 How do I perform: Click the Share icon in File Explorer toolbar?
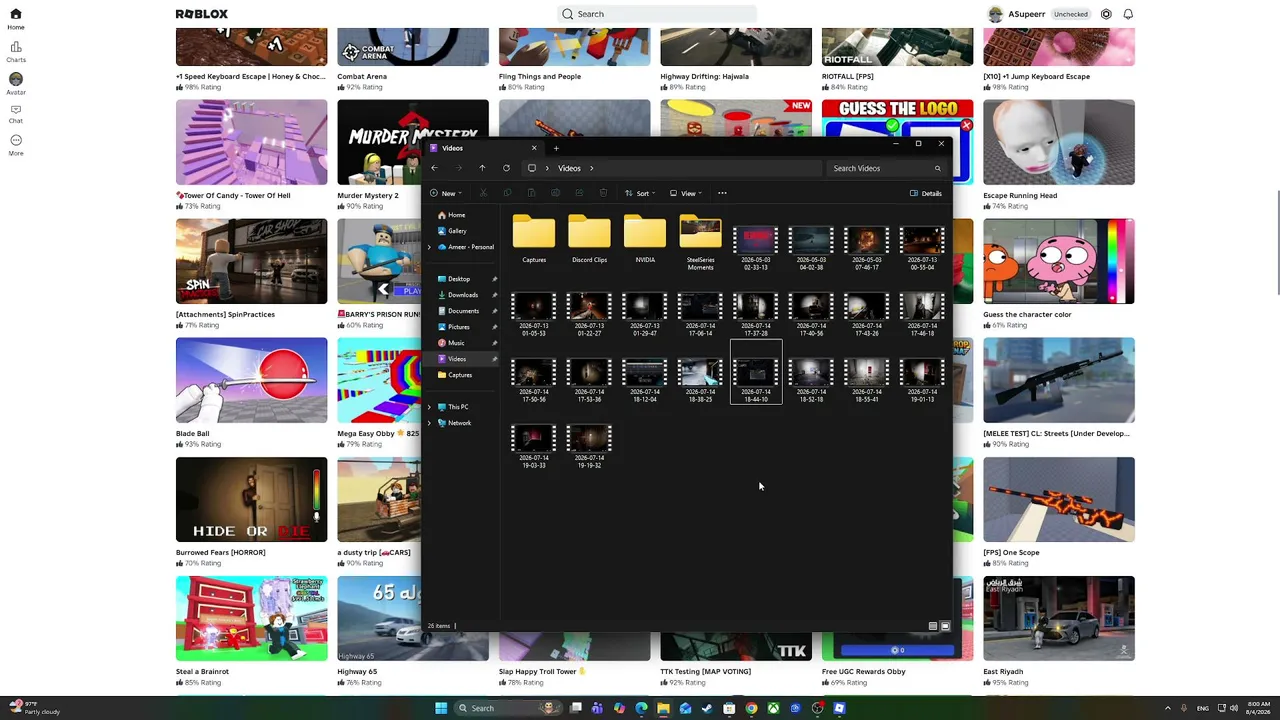pyautogui.click(x=579, y=193)
